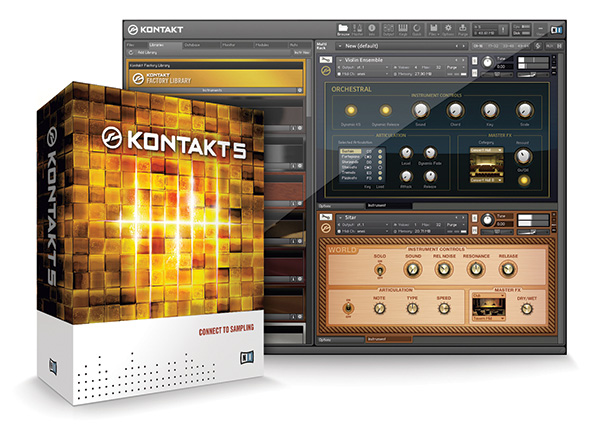This screenshot has height=442, width=591.
Task: Toggle Dynamic Release yellow button
Action: 385,110
